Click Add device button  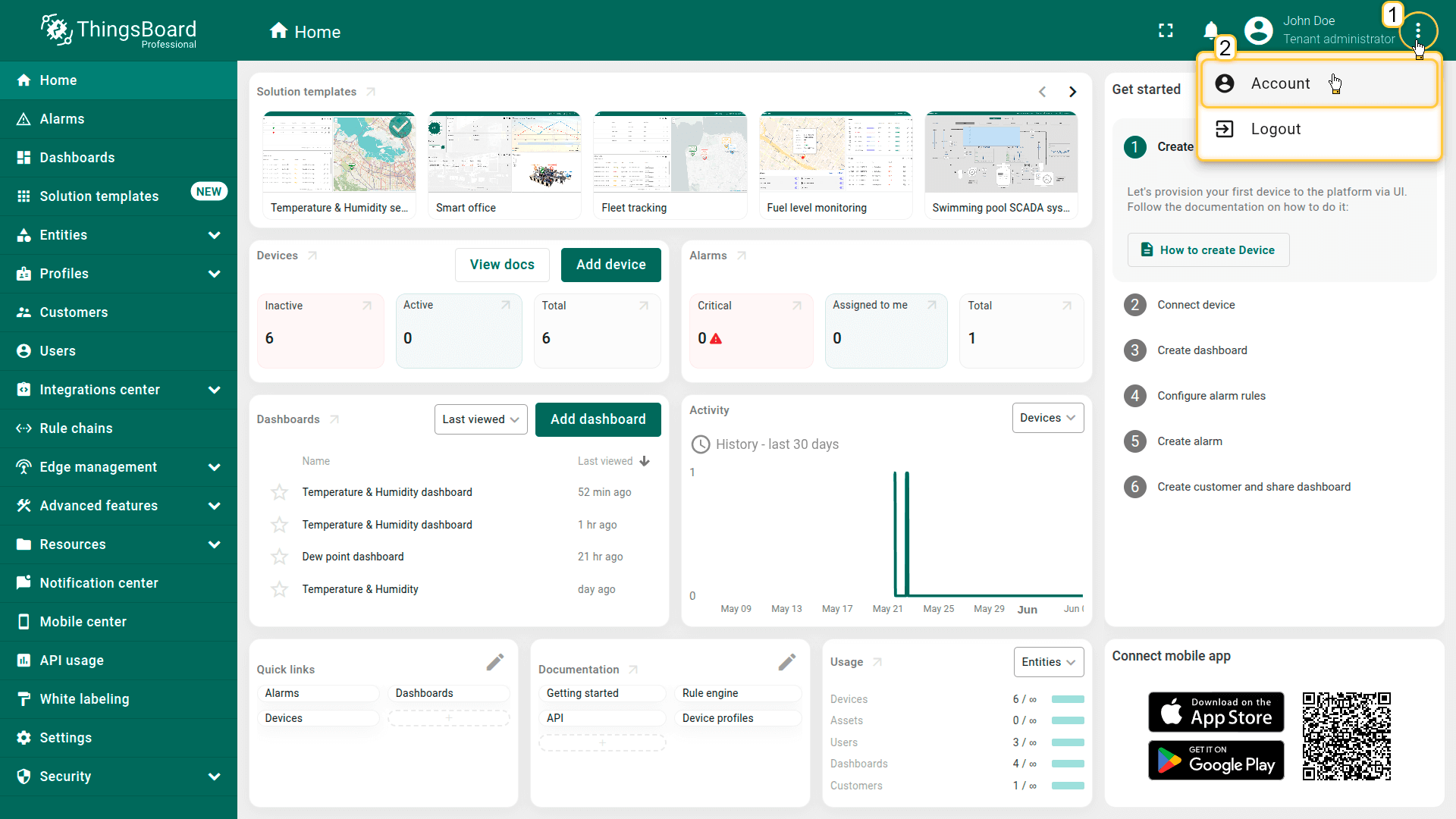610,265
